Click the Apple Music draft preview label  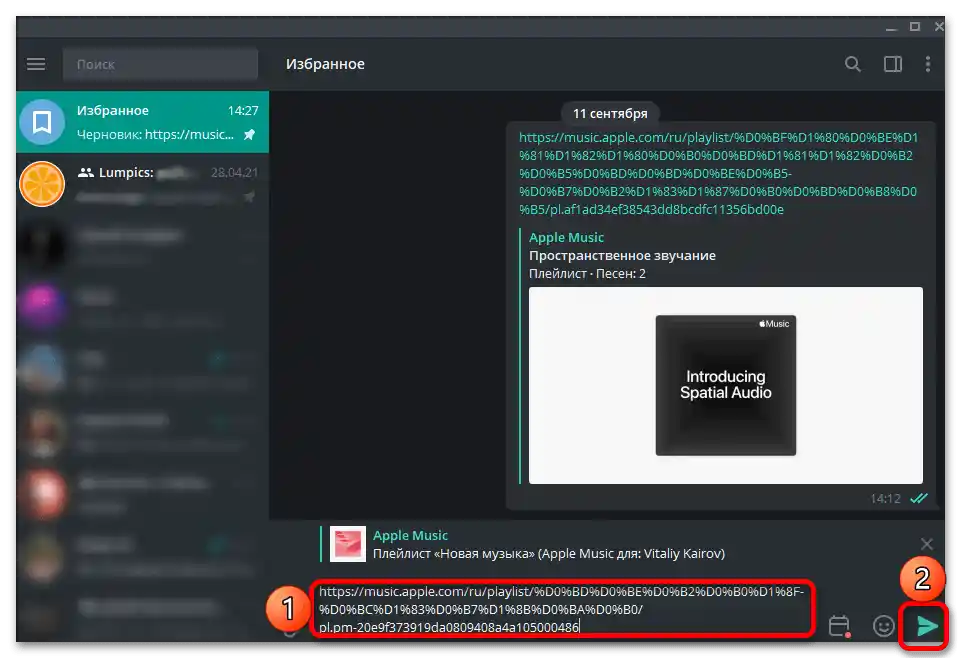pyautogui.click(x=410, y=535)
